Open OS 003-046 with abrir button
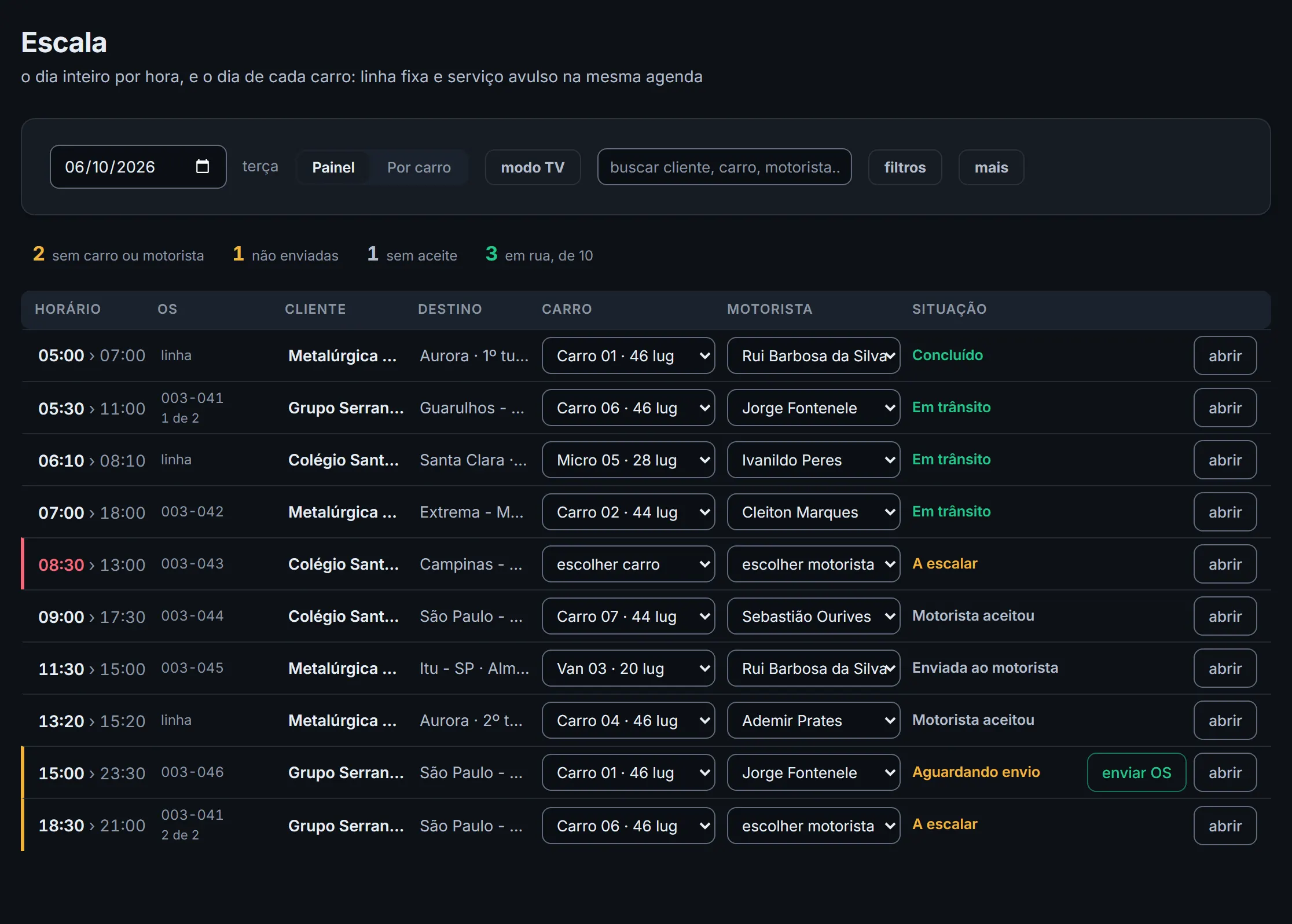The height and width of the screenshot is (924, 1292). click(1225, 772)
